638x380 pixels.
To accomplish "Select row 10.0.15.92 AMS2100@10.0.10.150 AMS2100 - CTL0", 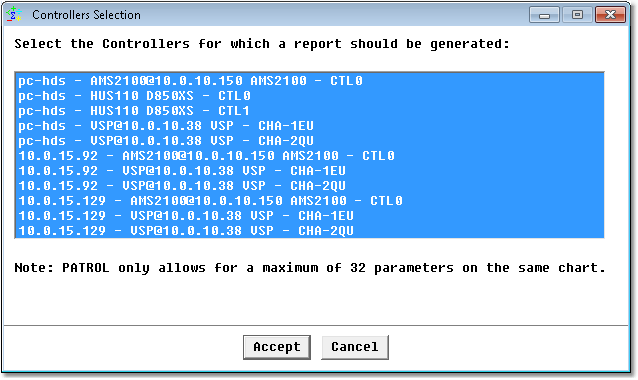I will pos(309,156).
